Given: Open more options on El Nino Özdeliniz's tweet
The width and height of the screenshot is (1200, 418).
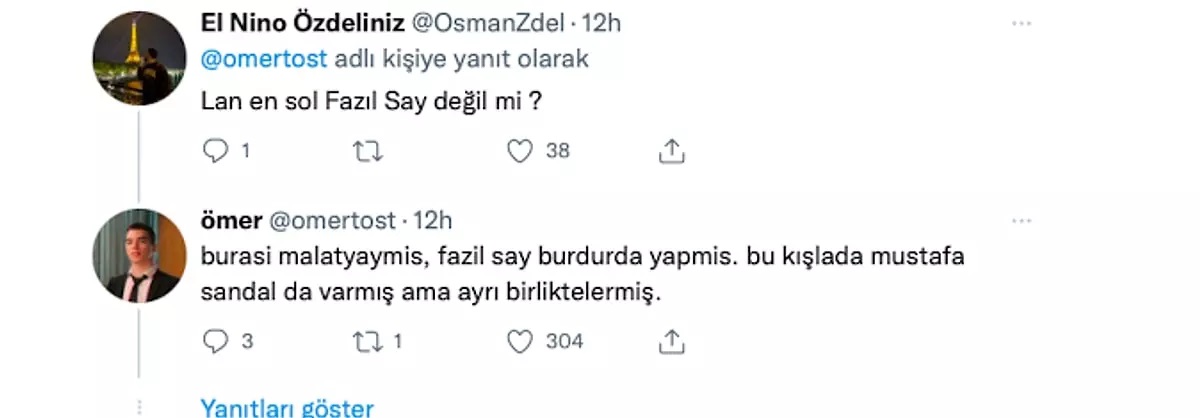Looking at the screenshot, I should click(x=1020, y=22).
